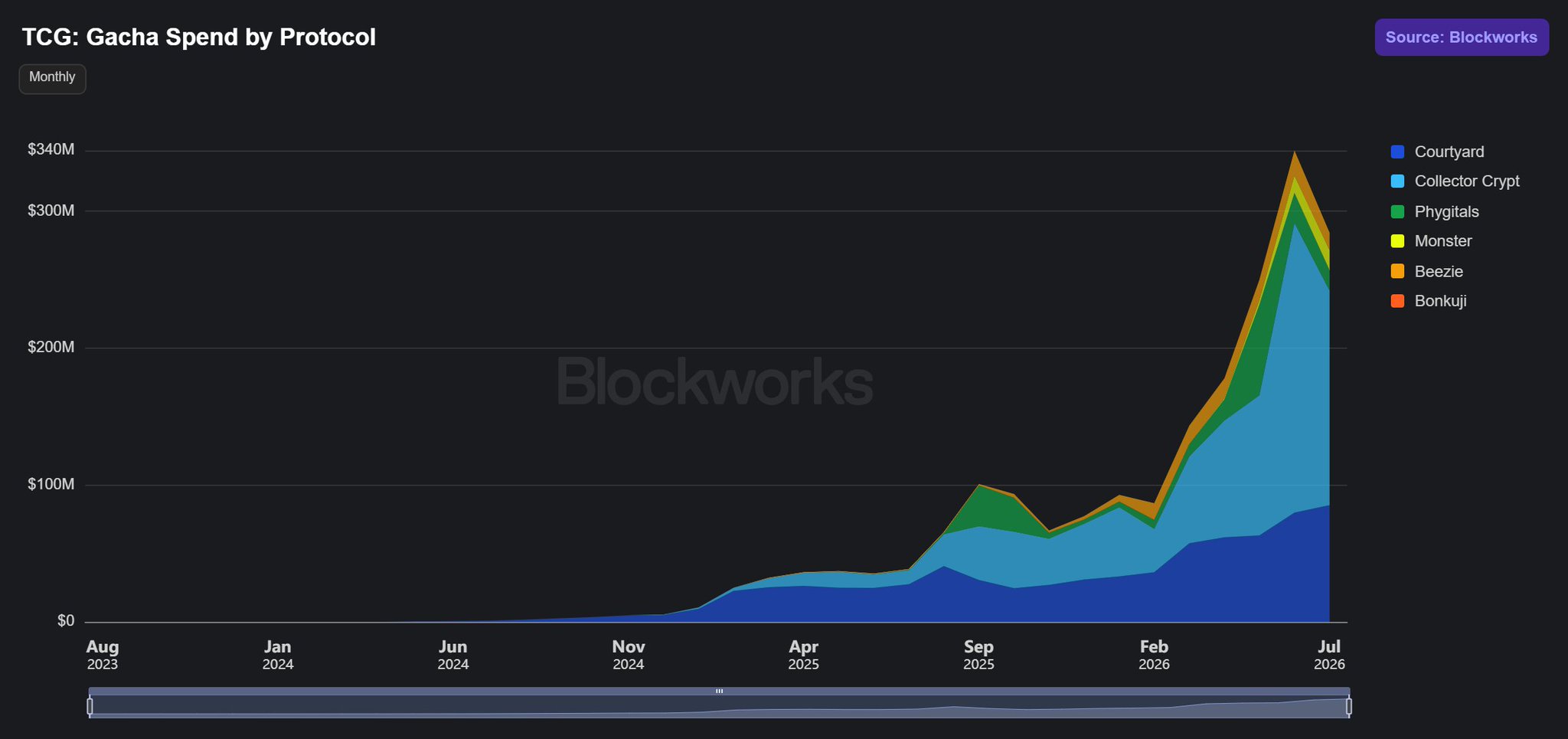Toggle the Phygitals green legend swatch
This screenshot has width=1568, height=739.
pyautogui.click(x=1397, y=211)
